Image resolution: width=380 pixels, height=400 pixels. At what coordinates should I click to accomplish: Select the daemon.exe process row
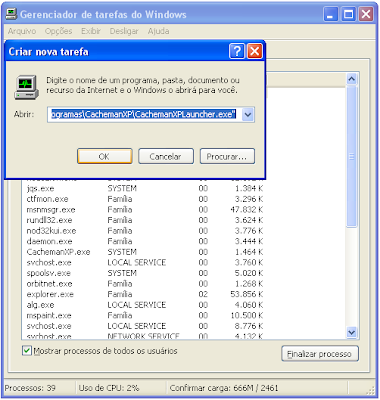145,241
